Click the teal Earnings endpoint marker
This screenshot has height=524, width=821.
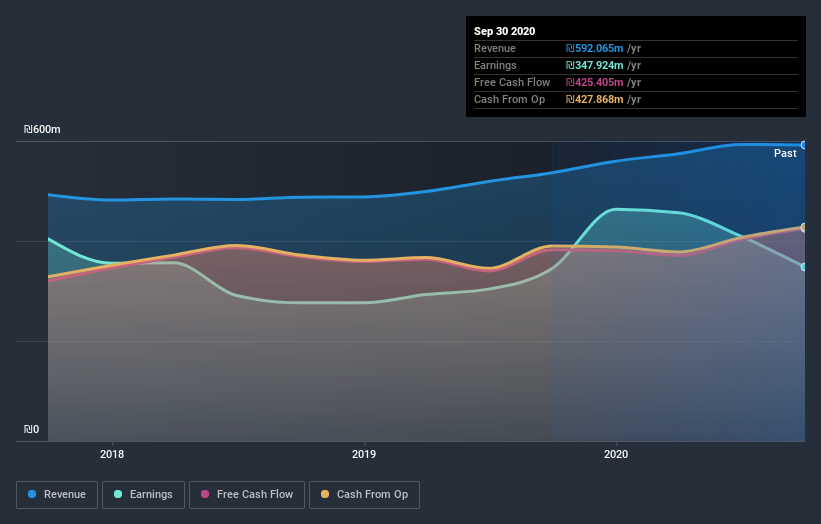pos(803,267)
